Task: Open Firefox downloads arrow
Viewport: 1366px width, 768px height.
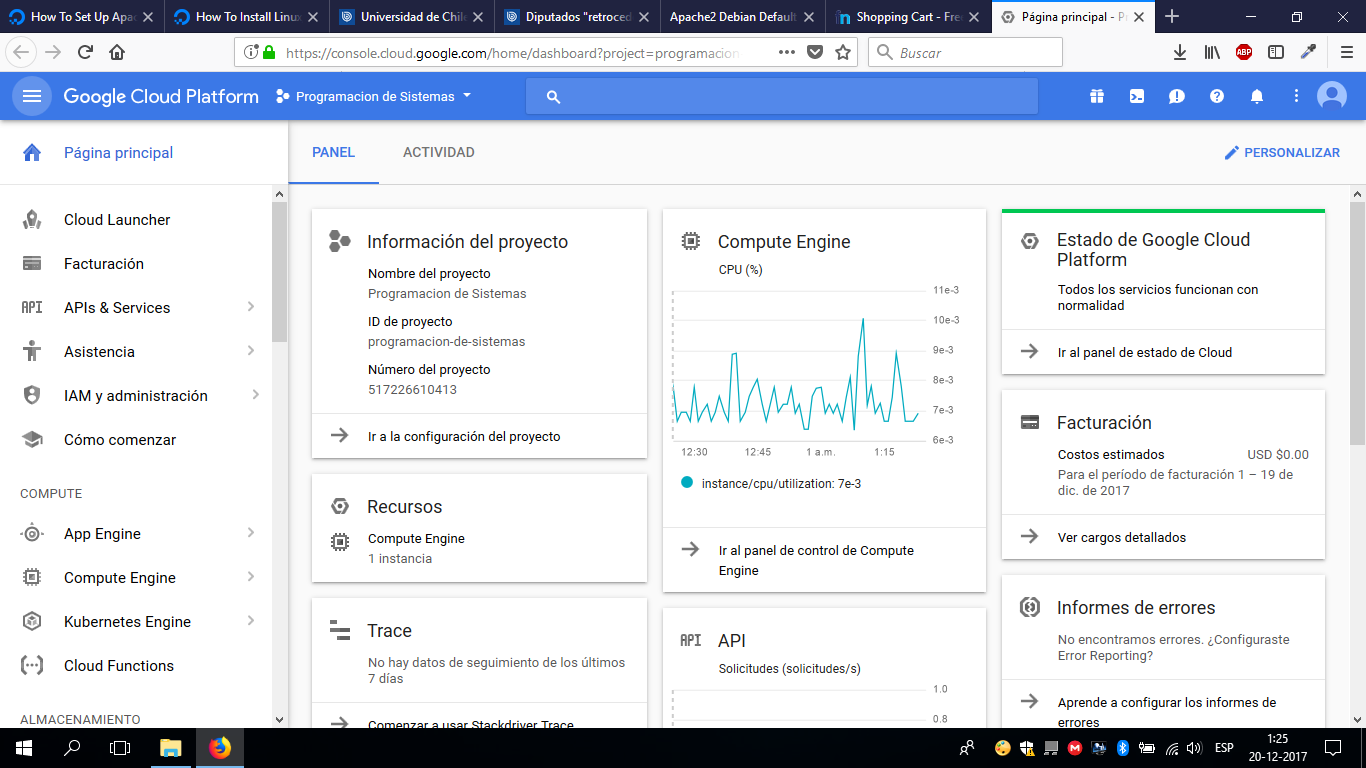Action: 1180,53
